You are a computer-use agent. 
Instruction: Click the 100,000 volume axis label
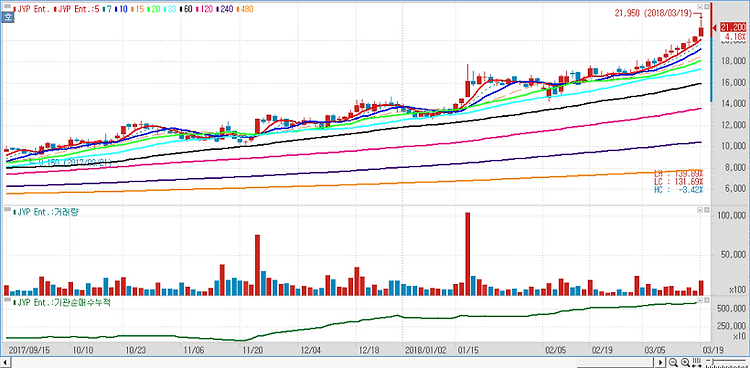[731, 215]
